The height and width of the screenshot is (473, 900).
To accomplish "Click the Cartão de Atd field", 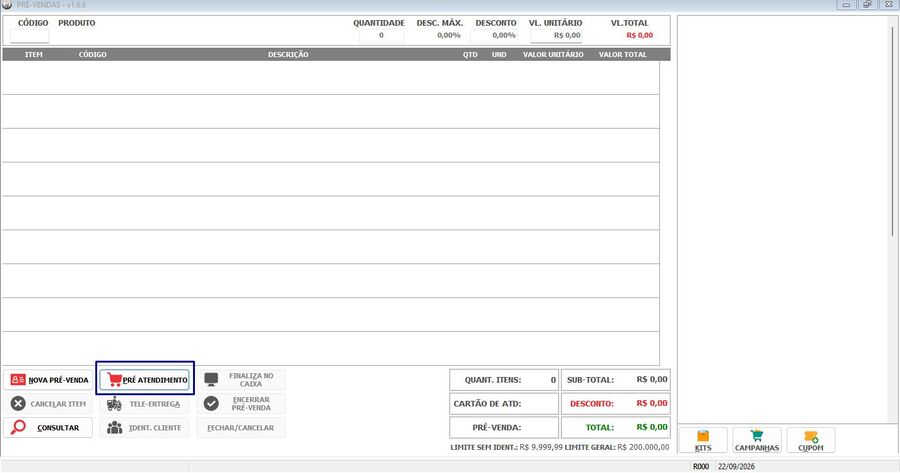I will (504, 404).
